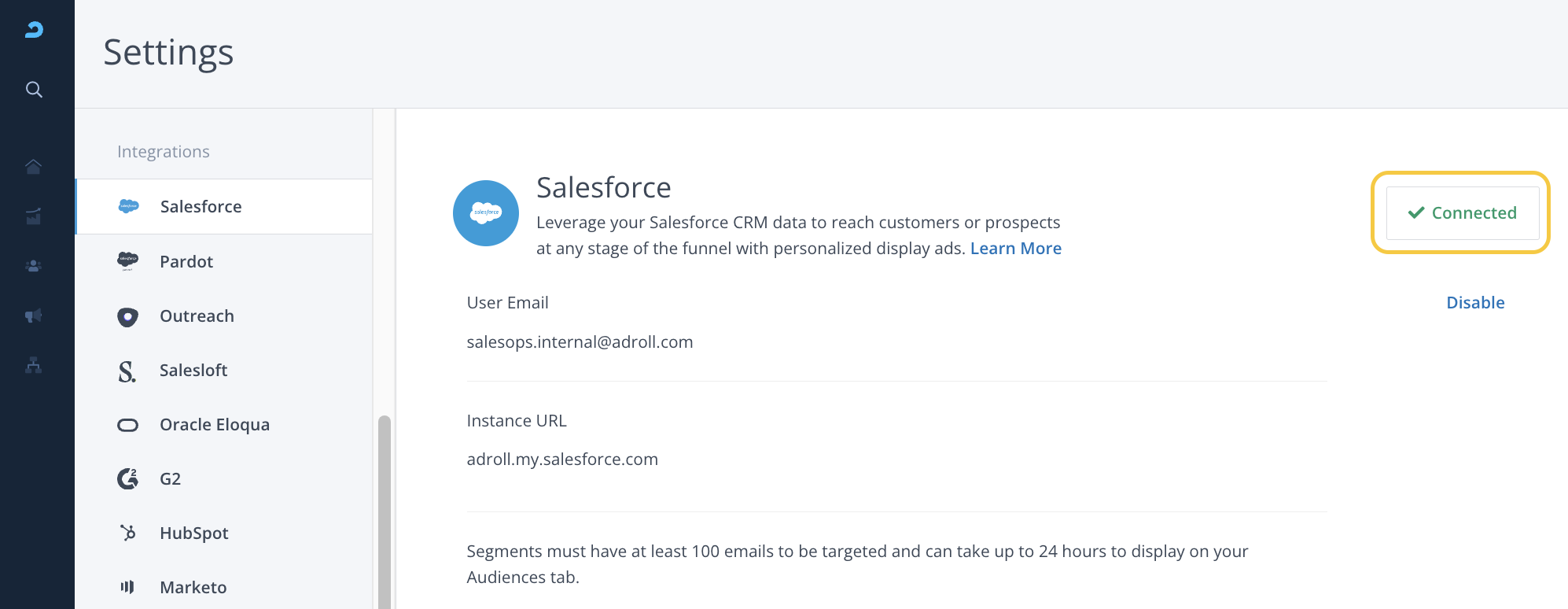Click the Connected status button
The image size is (1568, 609).
[1462, 213]
